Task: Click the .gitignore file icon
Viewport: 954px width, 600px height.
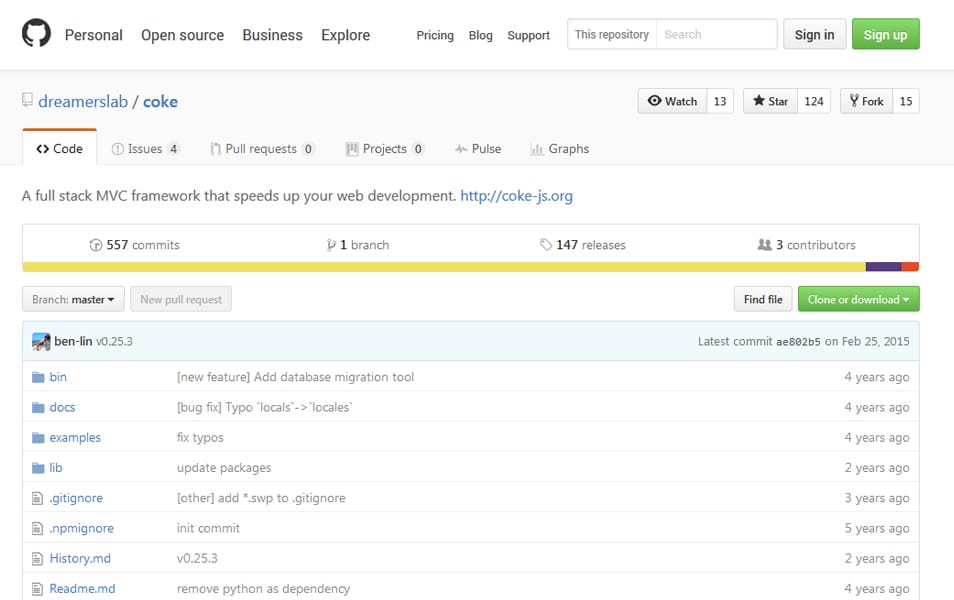Action: (x=38, y=498)
